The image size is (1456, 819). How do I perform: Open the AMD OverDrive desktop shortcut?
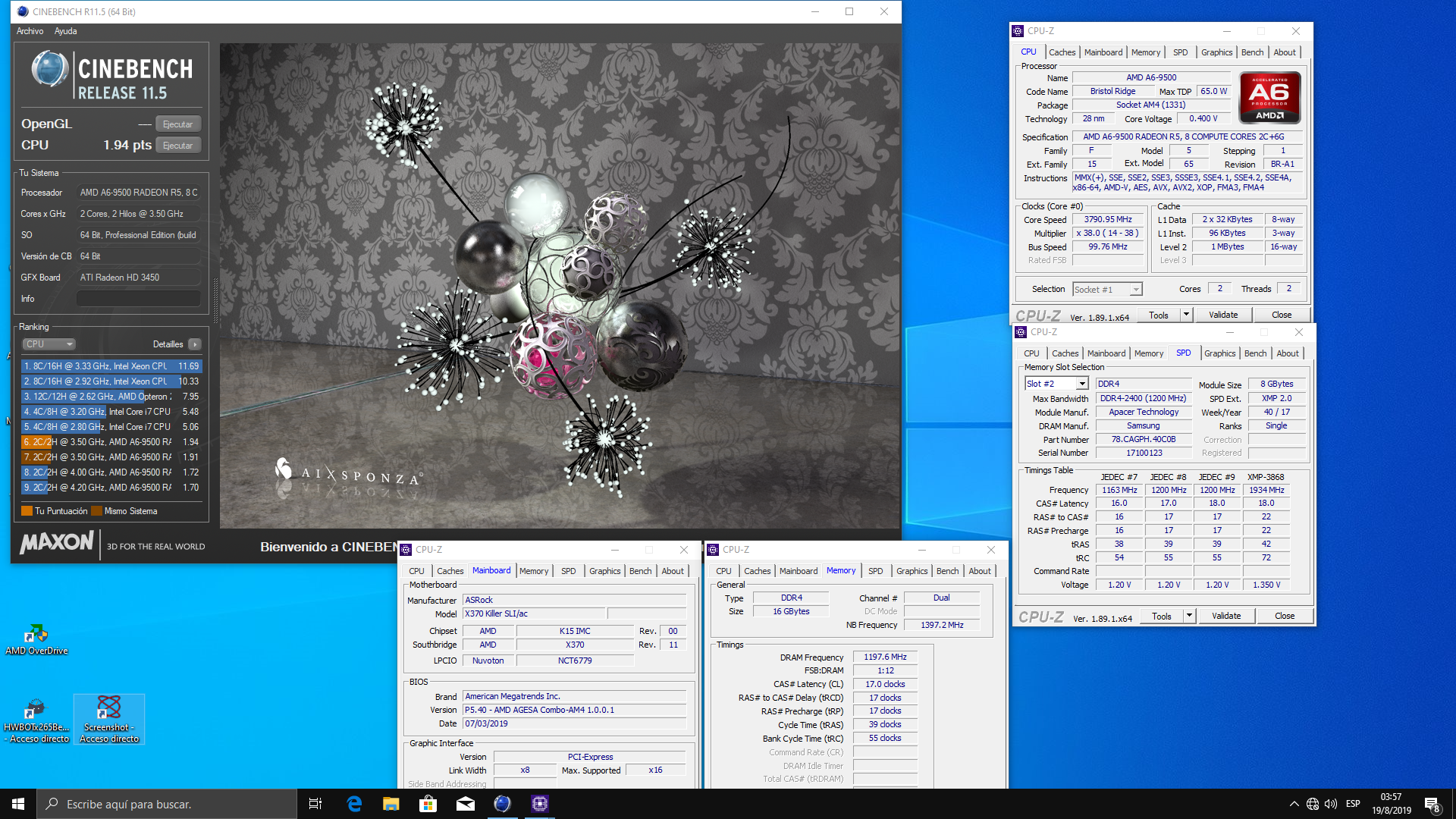click(36, 639)
